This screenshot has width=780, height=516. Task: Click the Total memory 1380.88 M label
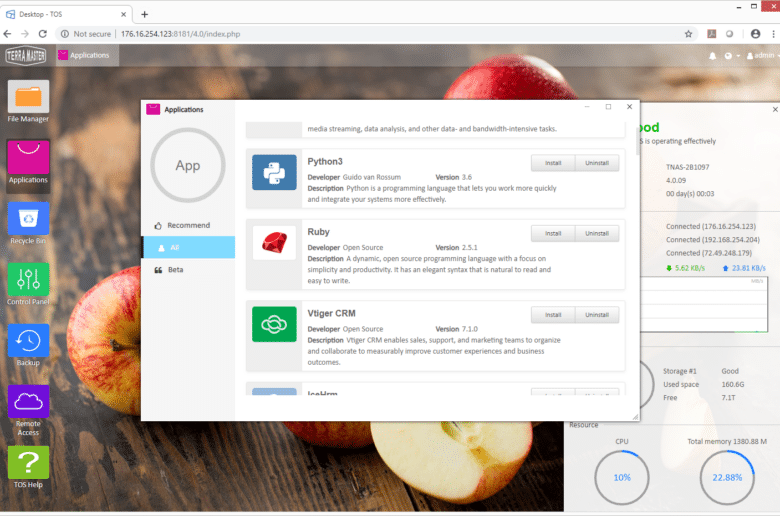click(727, 441)
